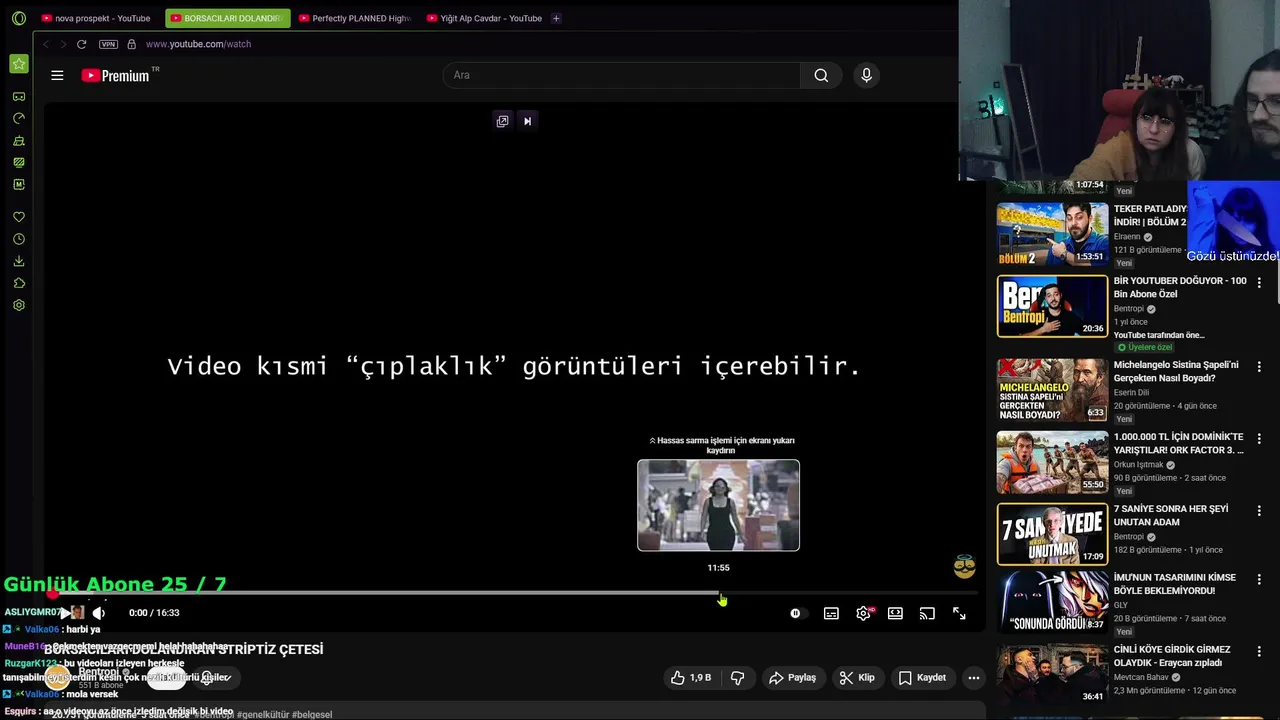Open options menu for CİNLİ KÖYE GİRDİK video

coord(1259,651)
